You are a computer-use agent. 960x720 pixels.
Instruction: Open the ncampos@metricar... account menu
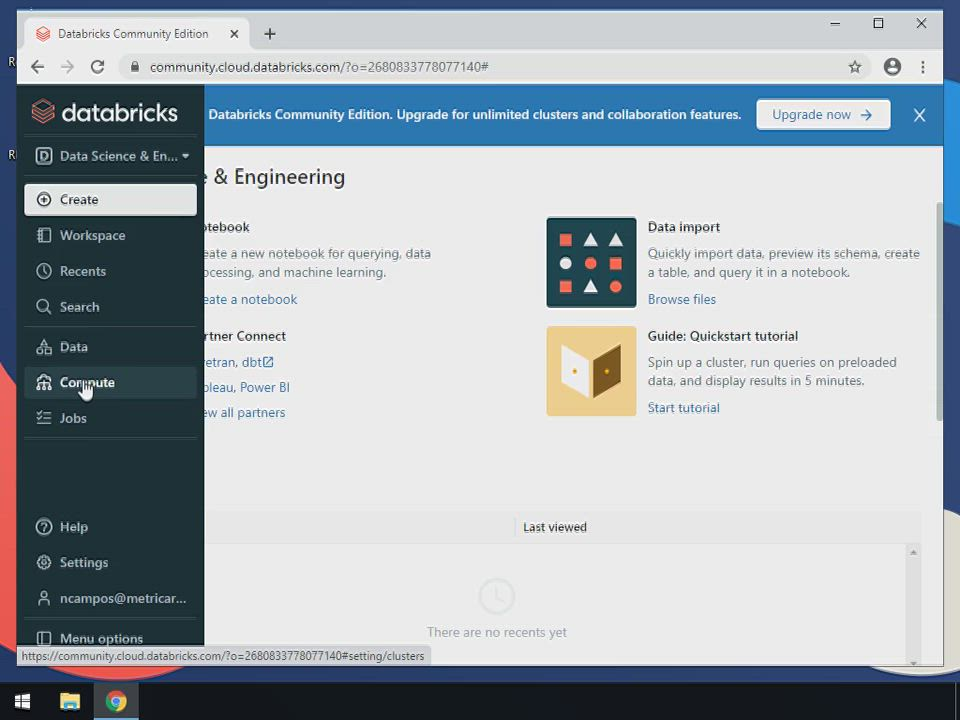click(111, 598)
